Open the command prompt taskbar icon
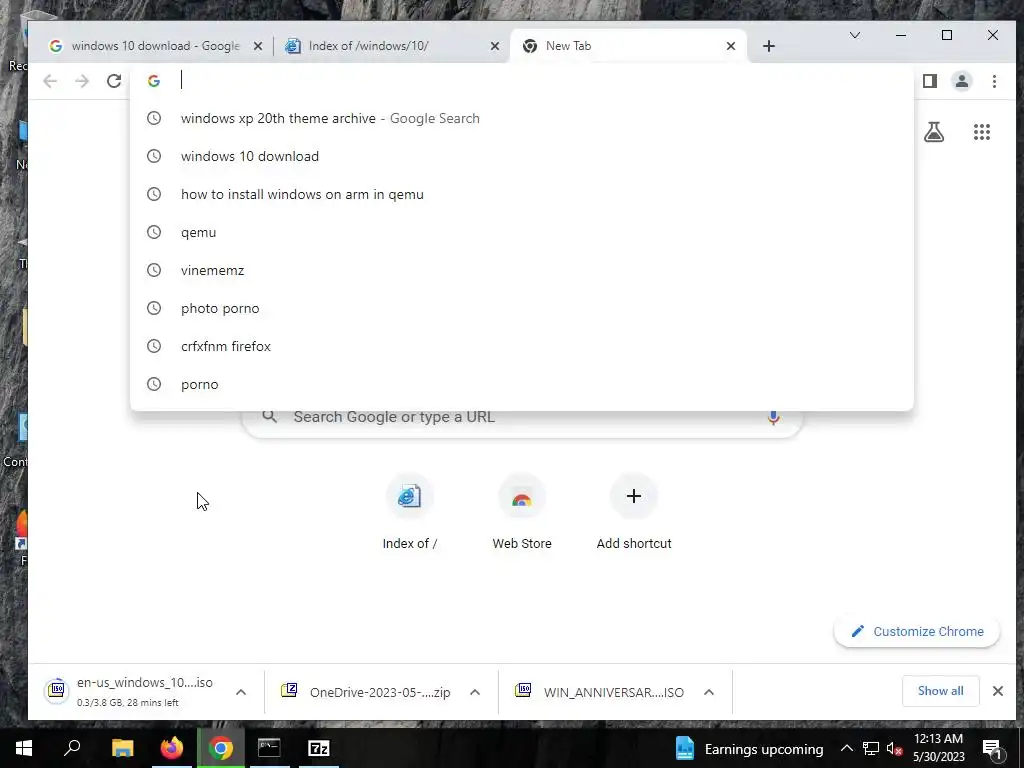The height and width of the screenshot is (768, 1024). point(269,748)
